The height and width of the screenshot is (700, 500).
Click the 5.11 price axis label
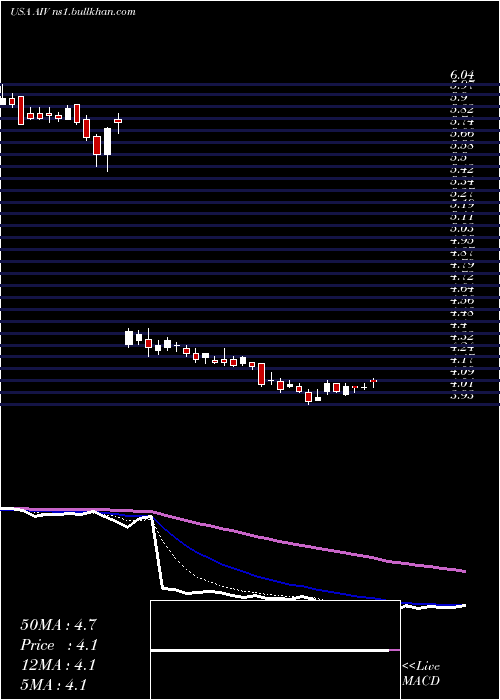(462, 217)
